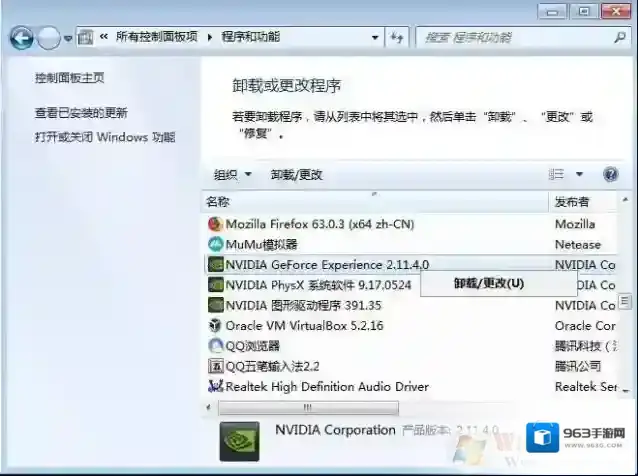Click the Realtek High Definition Audio icon
Viewport: 638px width, 476px height.
(215, 387)
